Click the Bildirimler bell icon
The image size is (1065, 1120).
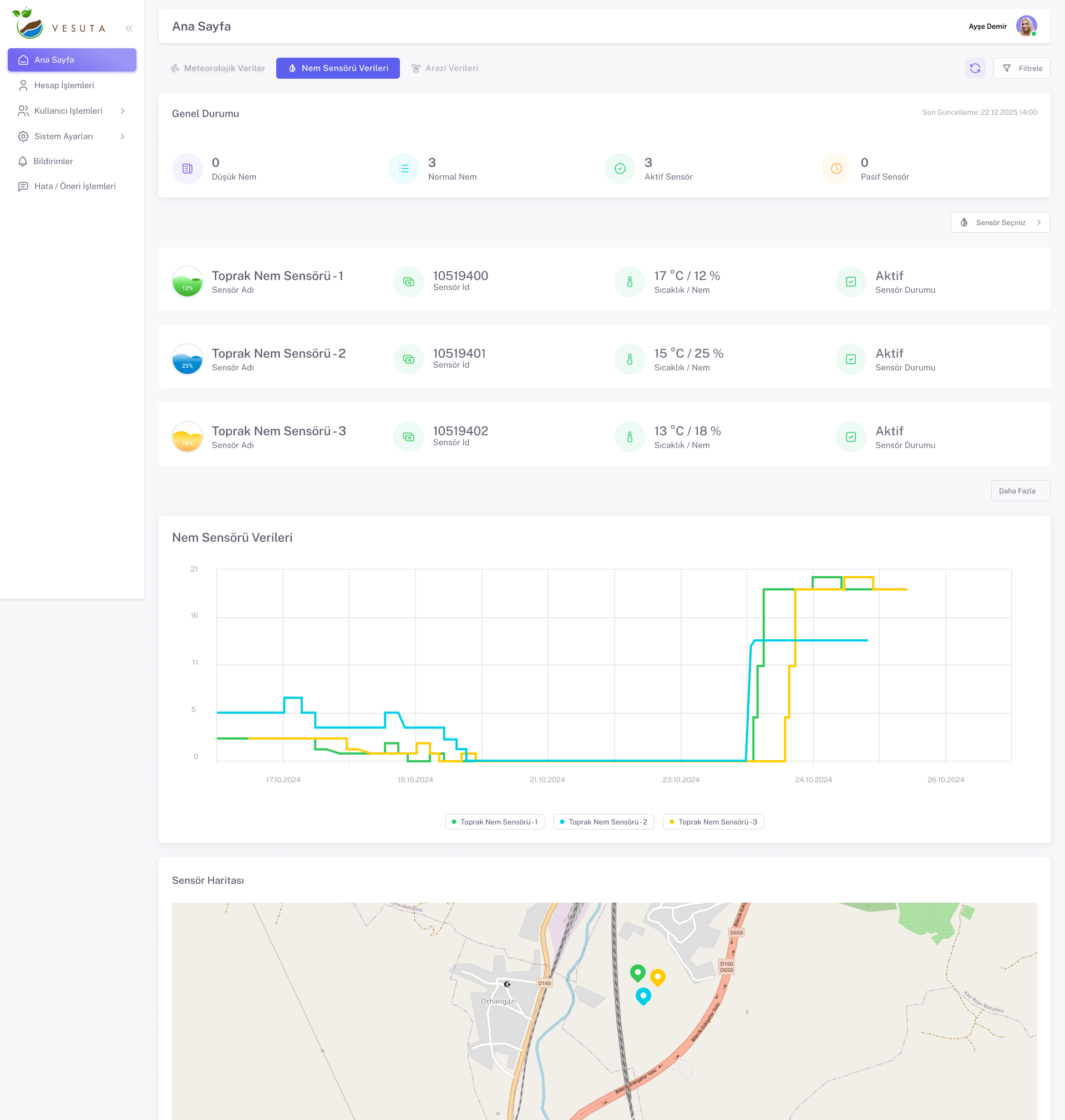23,161
